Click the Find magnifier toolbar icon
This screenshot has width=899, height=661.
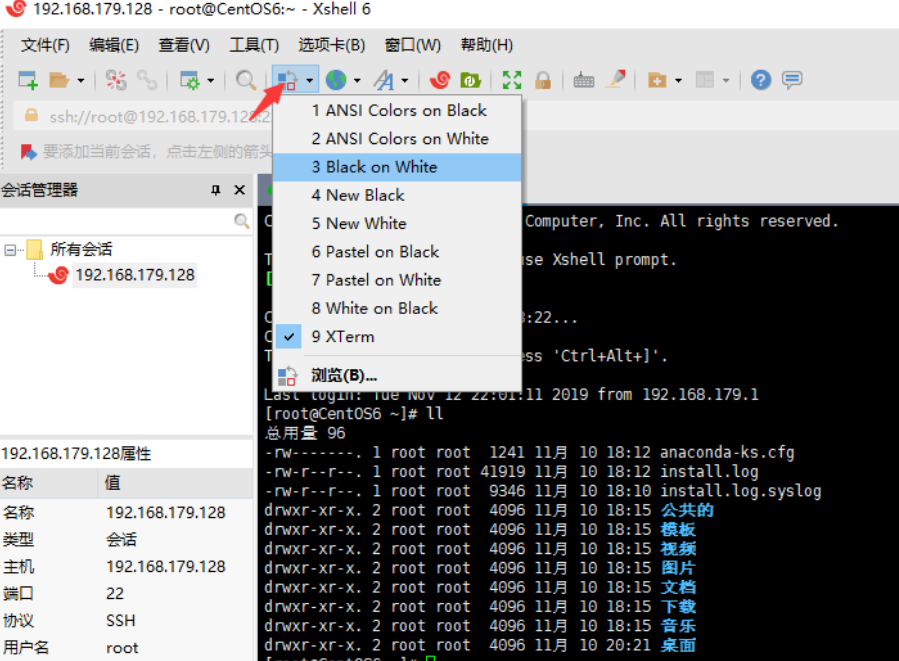point(246,80)
